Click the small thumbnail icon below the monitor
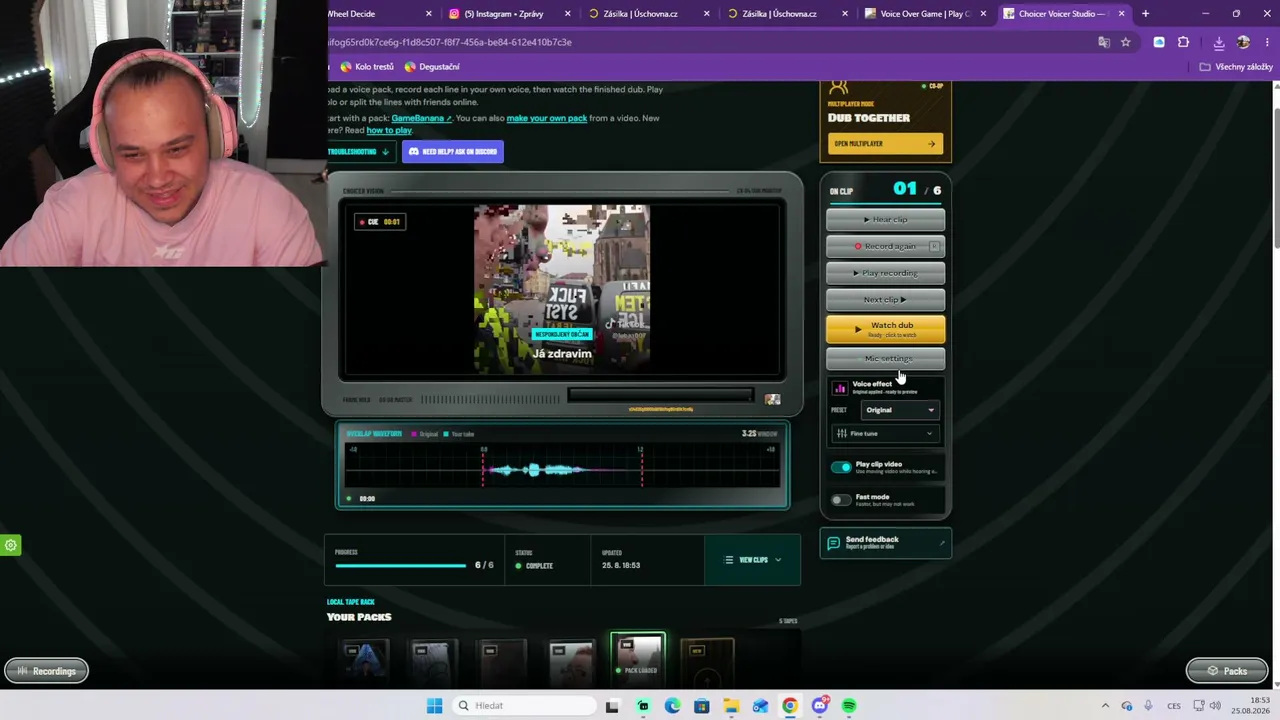 tap(772, 399)
